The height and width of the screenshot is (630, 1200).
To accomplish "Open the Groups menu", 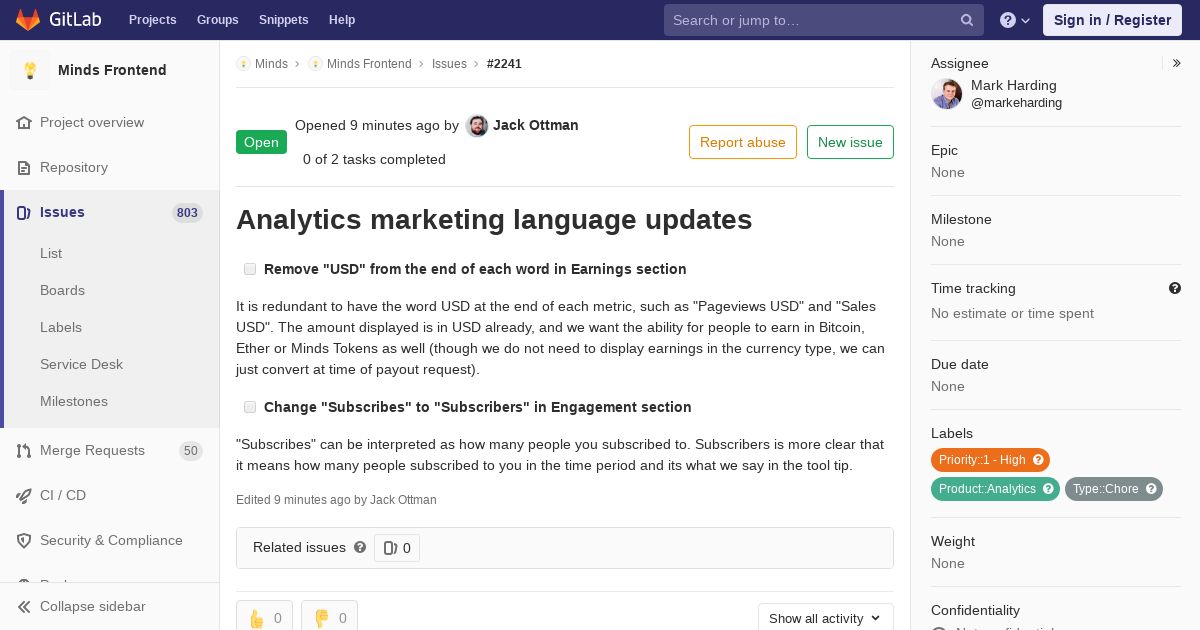I will click(x=218, y=20).
